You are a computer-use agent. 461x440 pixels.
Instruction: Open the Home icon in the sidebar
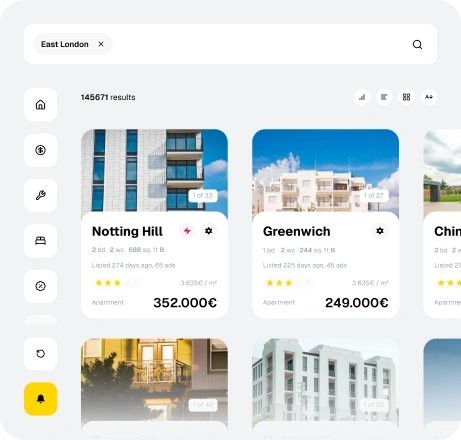tap(40, 105)
